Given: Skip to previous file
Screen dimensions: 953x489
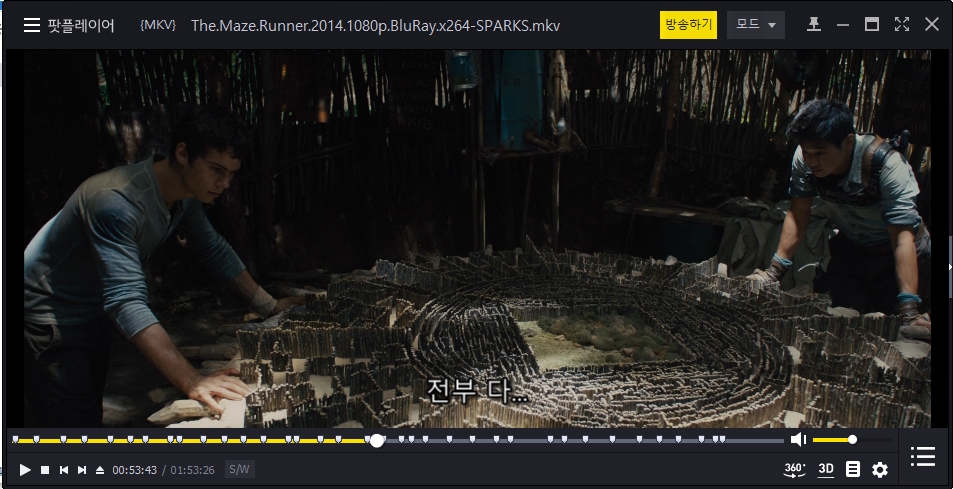Looking at the screenshot, I should [63, 470].
